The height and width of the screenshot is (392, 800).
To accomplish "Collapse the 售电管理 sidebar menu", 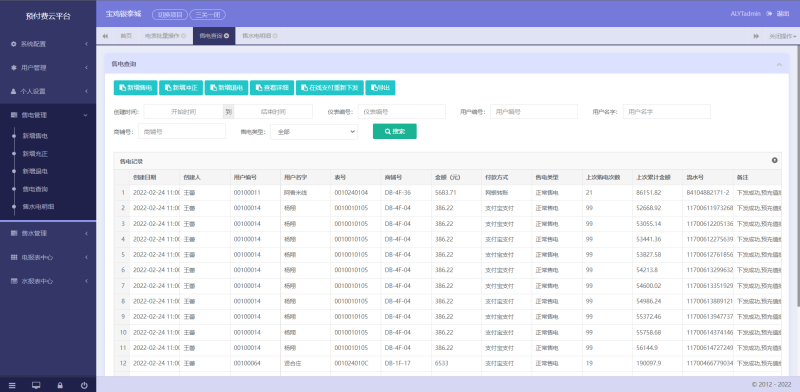I will [48, 115].
